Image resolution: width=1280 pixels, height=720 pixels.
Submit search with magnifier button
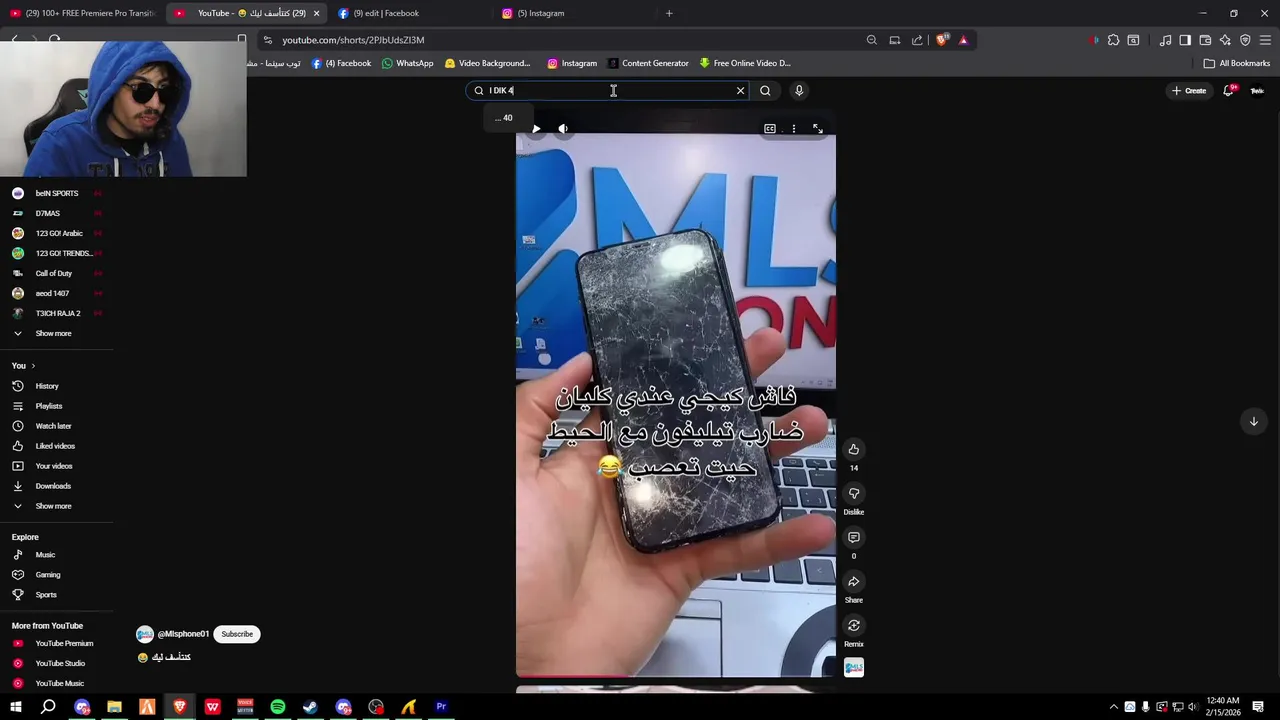(765, 91)
